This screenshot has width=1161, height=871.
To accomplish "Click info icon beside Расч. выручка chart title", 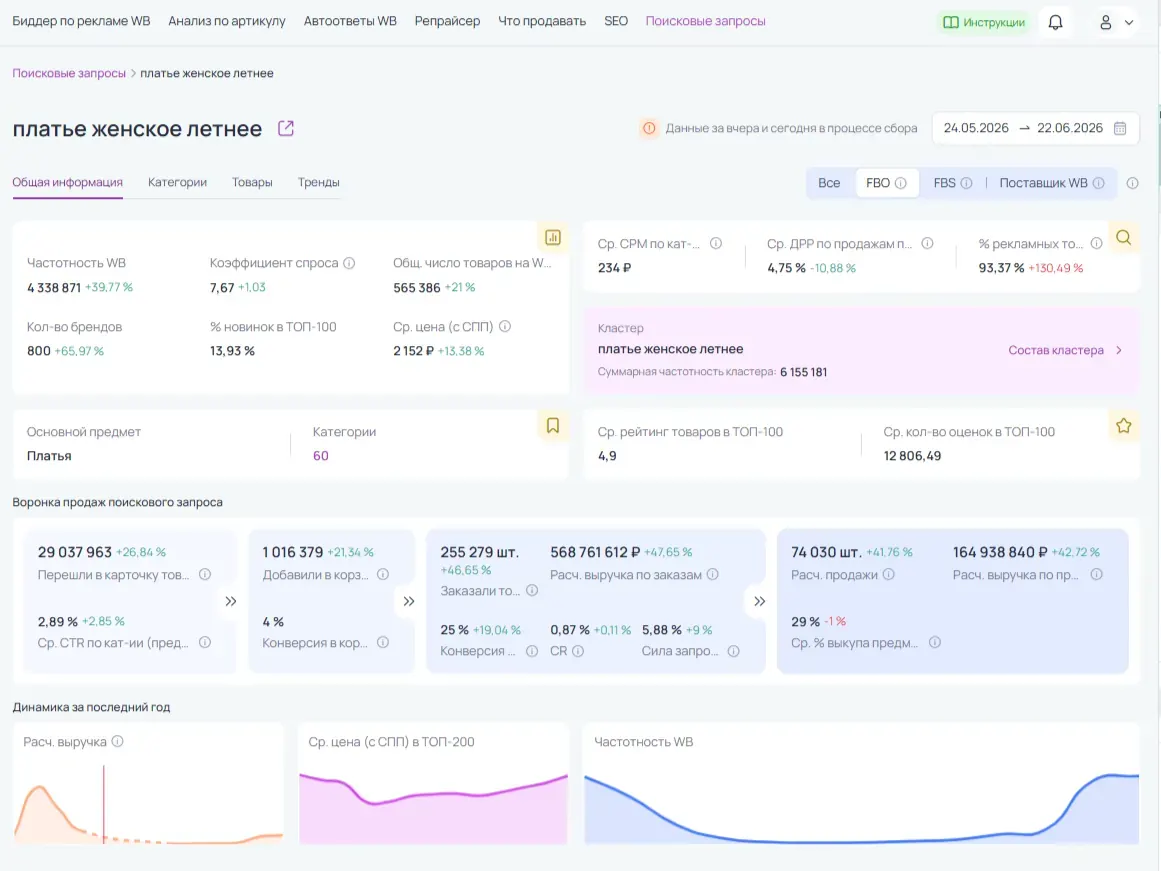I will pyautogui.click(x=117, y=741).
